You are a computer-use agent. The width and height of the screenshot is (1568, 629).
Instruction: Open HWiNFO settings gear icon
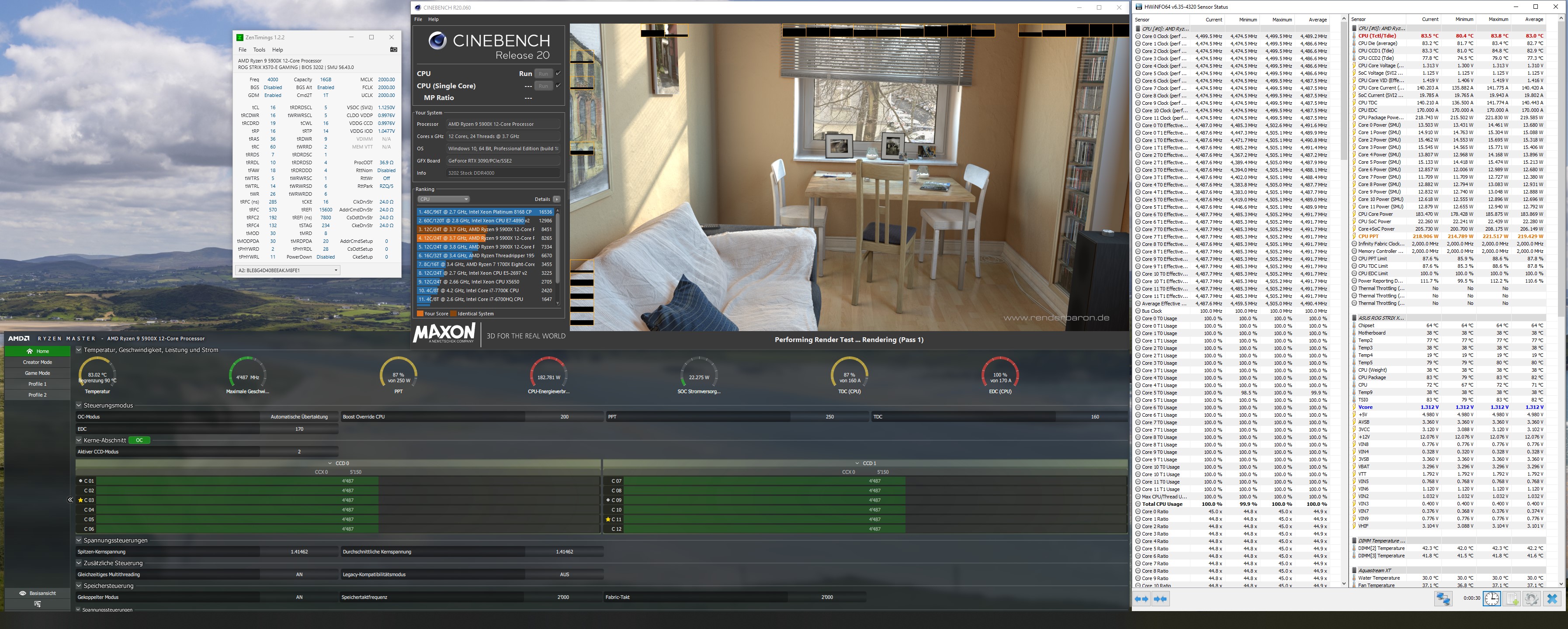click(1531, 599)
